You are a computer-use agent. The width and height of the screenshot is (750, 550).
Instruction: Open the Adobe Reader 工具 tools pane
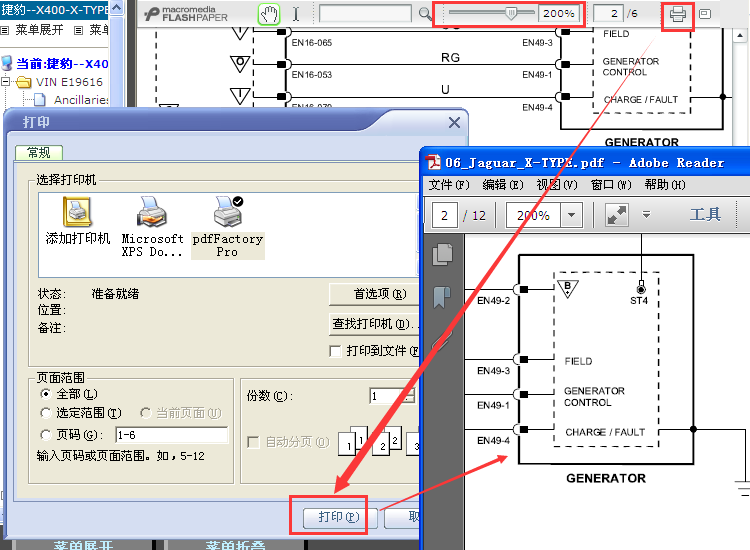[705, 214]
